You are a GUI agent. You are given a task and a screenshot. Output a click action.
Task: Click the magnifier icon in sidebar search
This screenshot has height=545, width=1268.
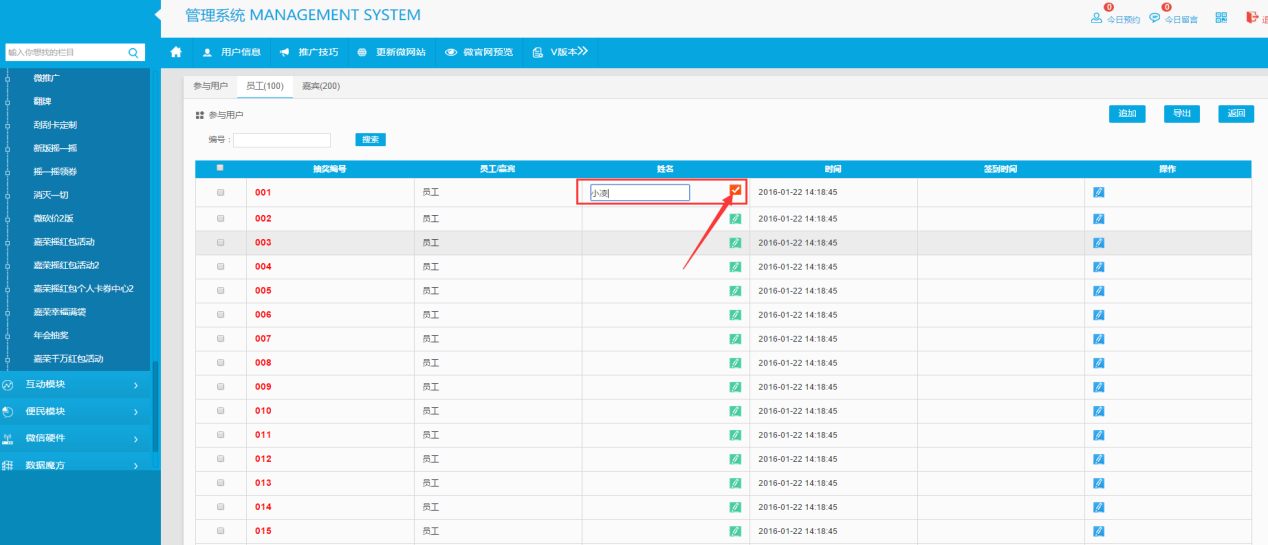click(134, 52)
